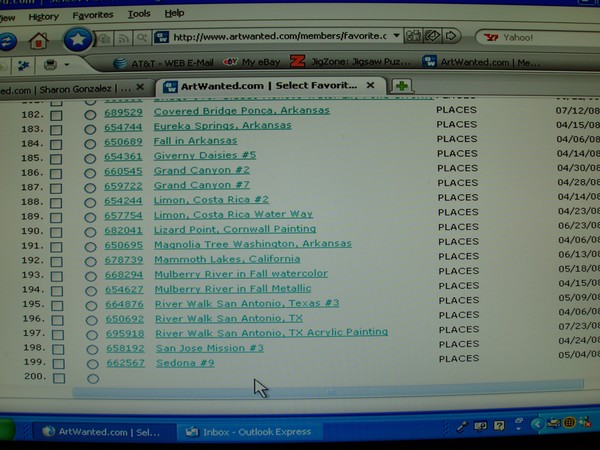Click the camera snapshot toolbar icon
Image resolution: width=600 pixels, height=450 pixels.
tap(104, 38)
